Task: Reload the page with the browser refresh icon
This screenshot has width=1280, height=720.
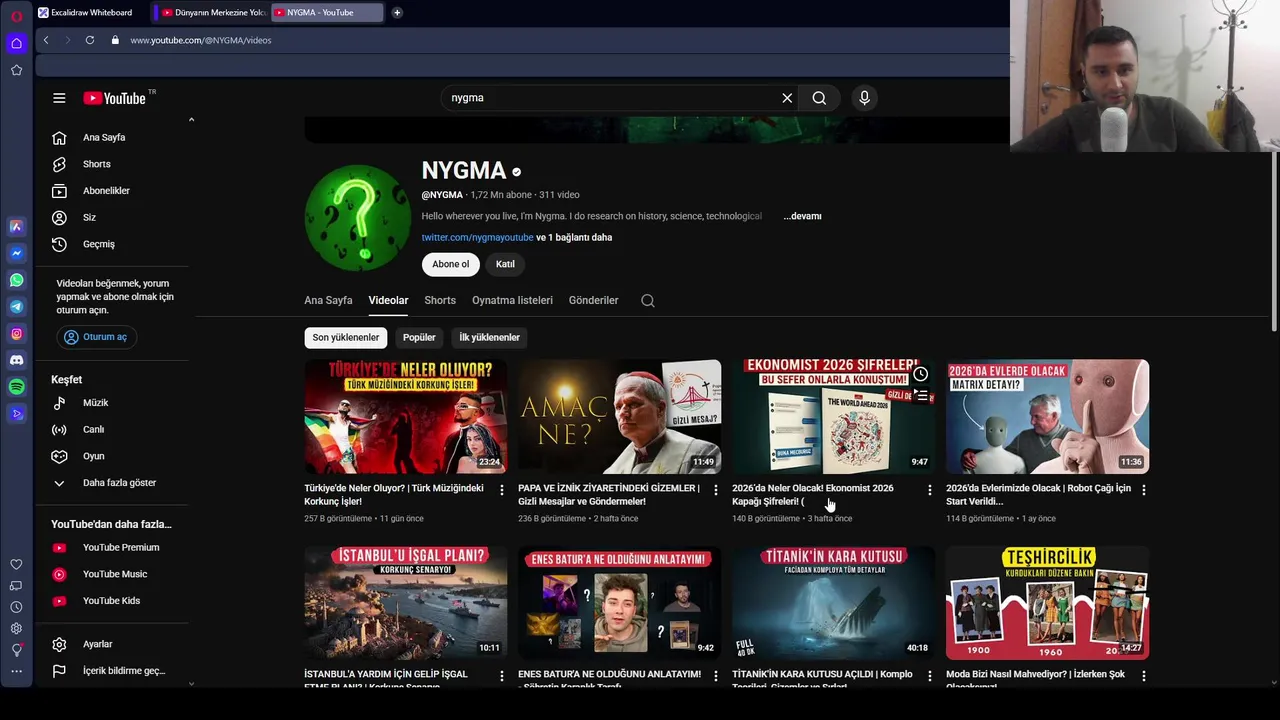Action: pyautogui.click(x=90, y=40)
